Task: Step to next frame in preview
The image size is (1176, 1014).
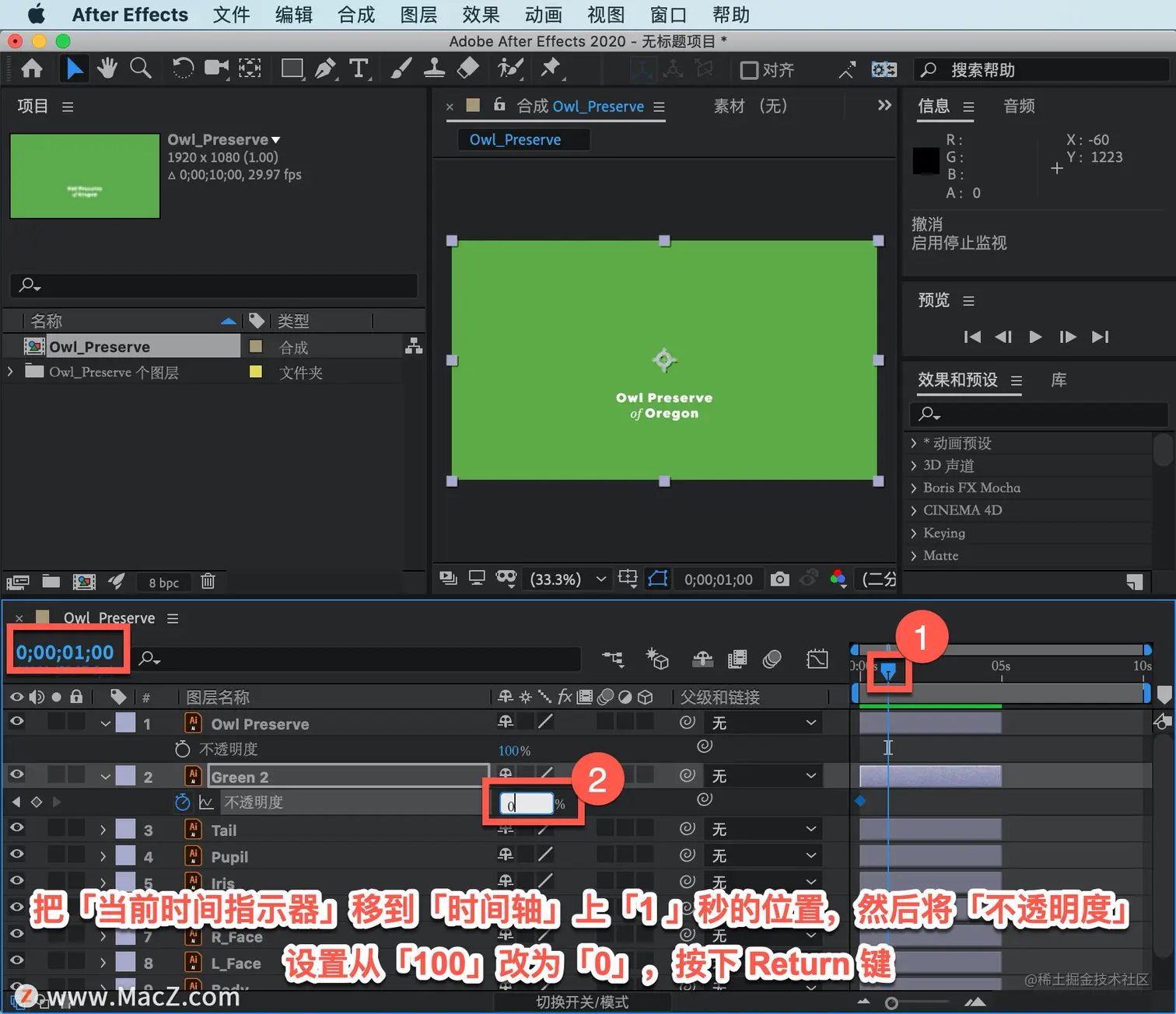Action: [x=1068, y=337]
